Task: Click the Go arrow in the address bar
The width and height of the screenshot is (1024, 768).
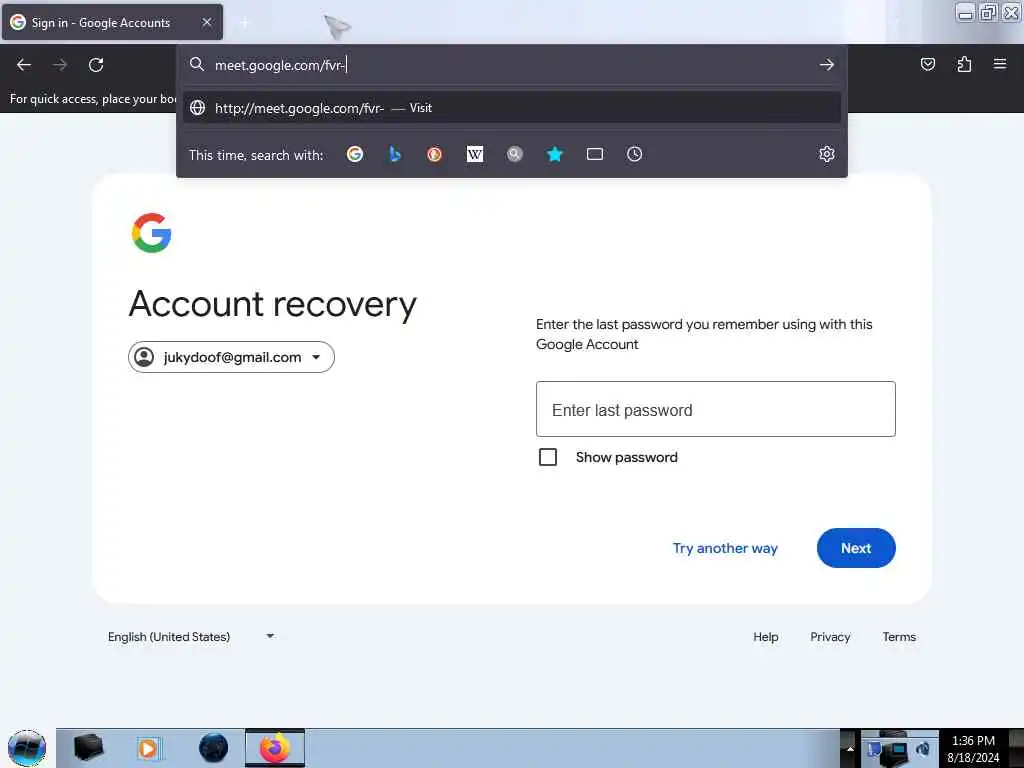Action: 827,65
